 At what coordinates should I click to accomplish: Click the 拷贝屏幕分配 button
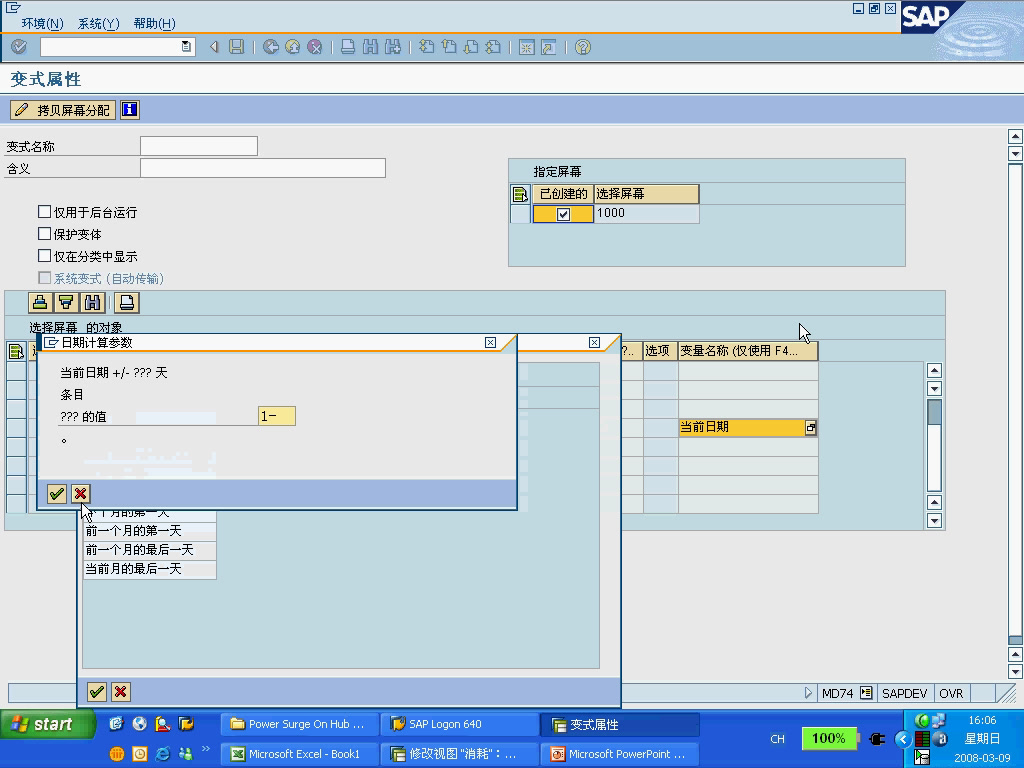[62, 110]
